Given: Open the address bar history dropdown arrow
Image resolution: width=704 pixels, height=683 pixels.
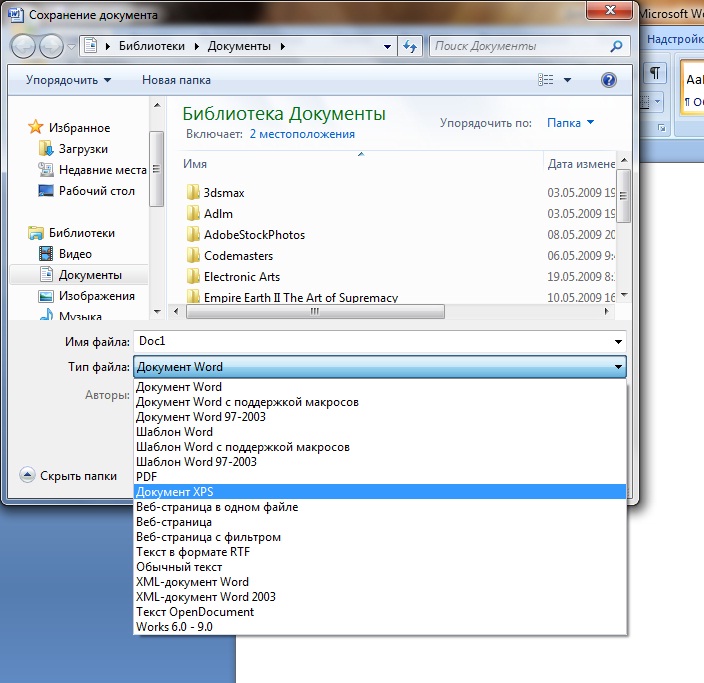Looking at the screenshot, I should pos(387,46).
